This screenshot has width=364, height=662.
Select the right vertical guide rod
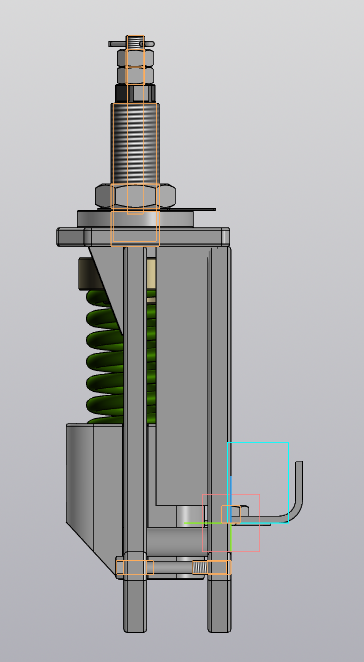pos(220,439)
